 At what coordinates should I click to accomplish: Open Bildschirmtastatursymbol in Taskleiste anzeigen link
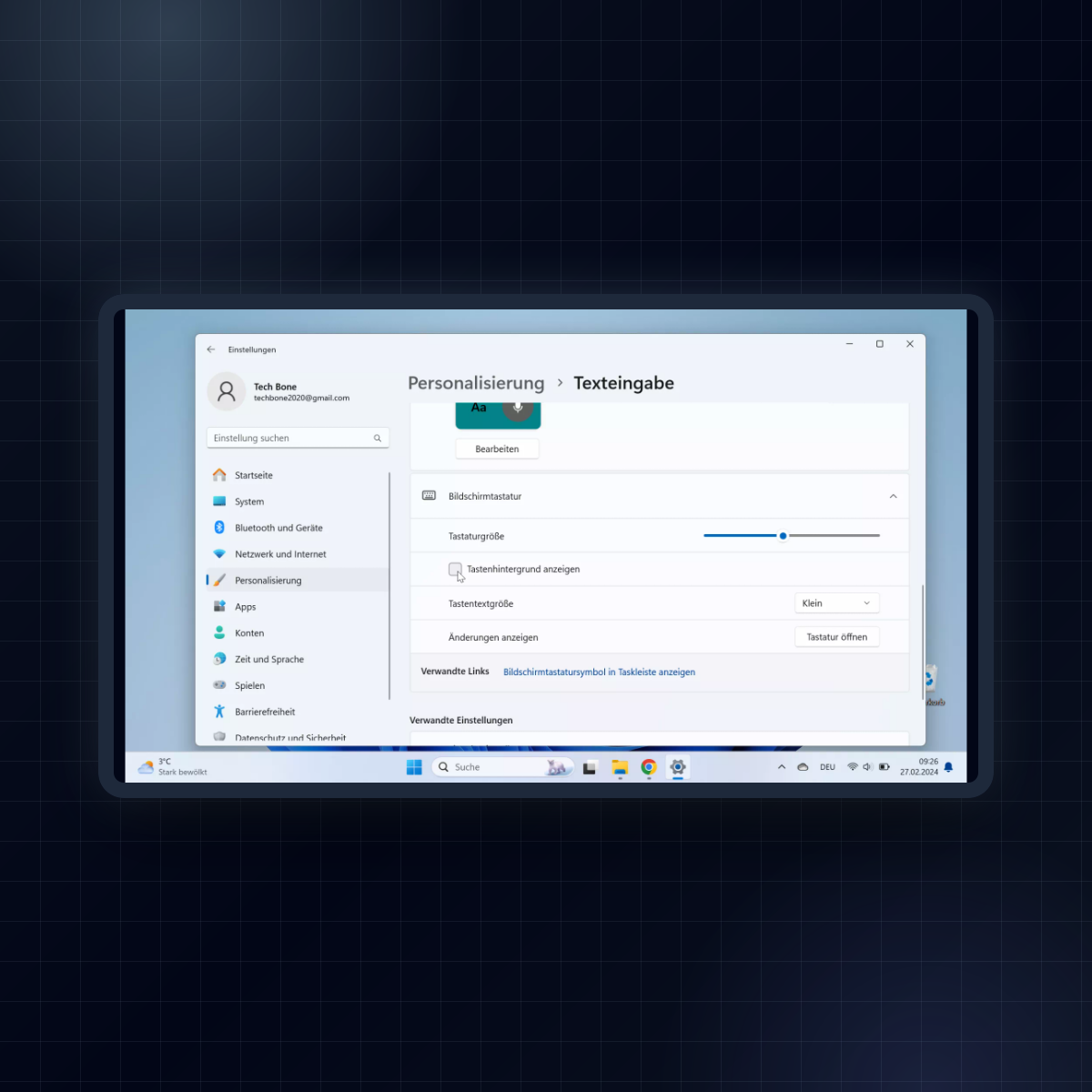[x=599, y=672]
